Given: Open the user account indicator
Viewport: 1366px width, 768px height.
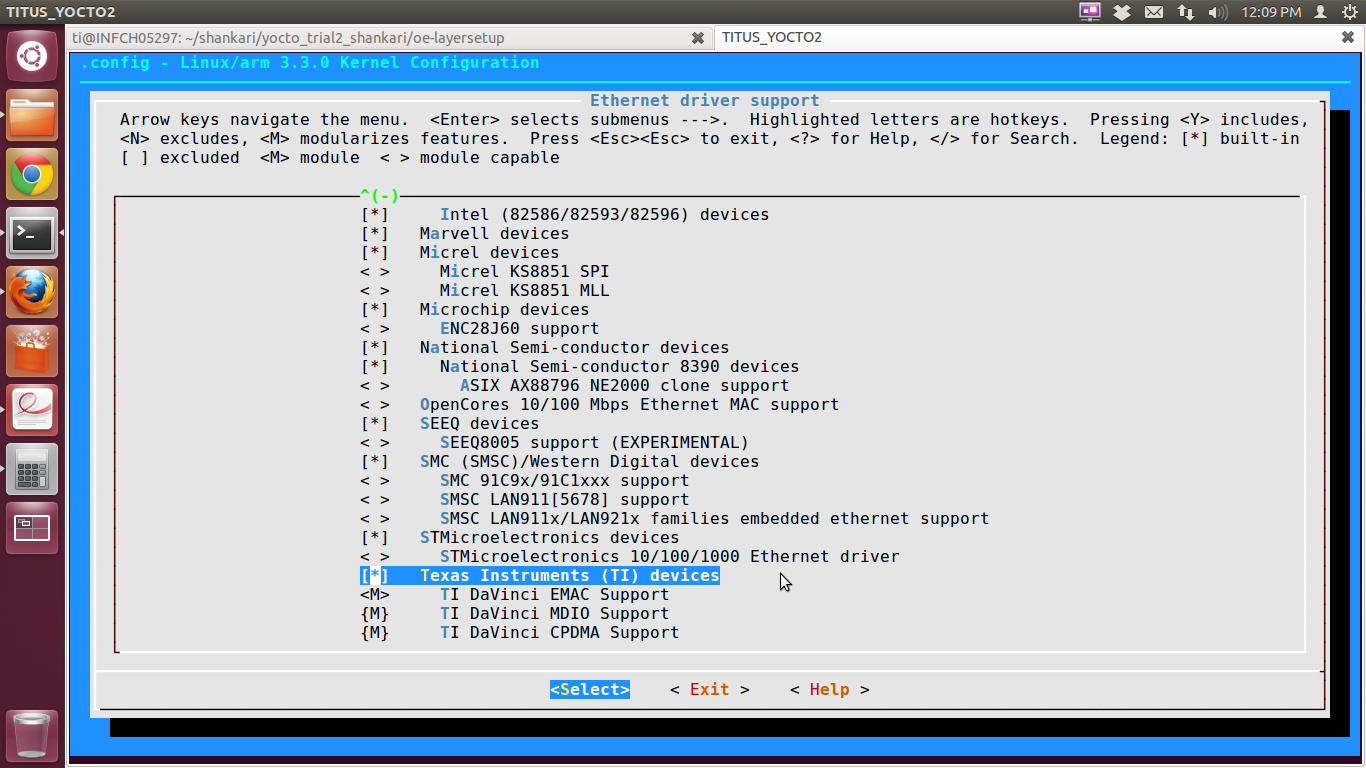Looking at the screenshot, I should (1321, 12).
